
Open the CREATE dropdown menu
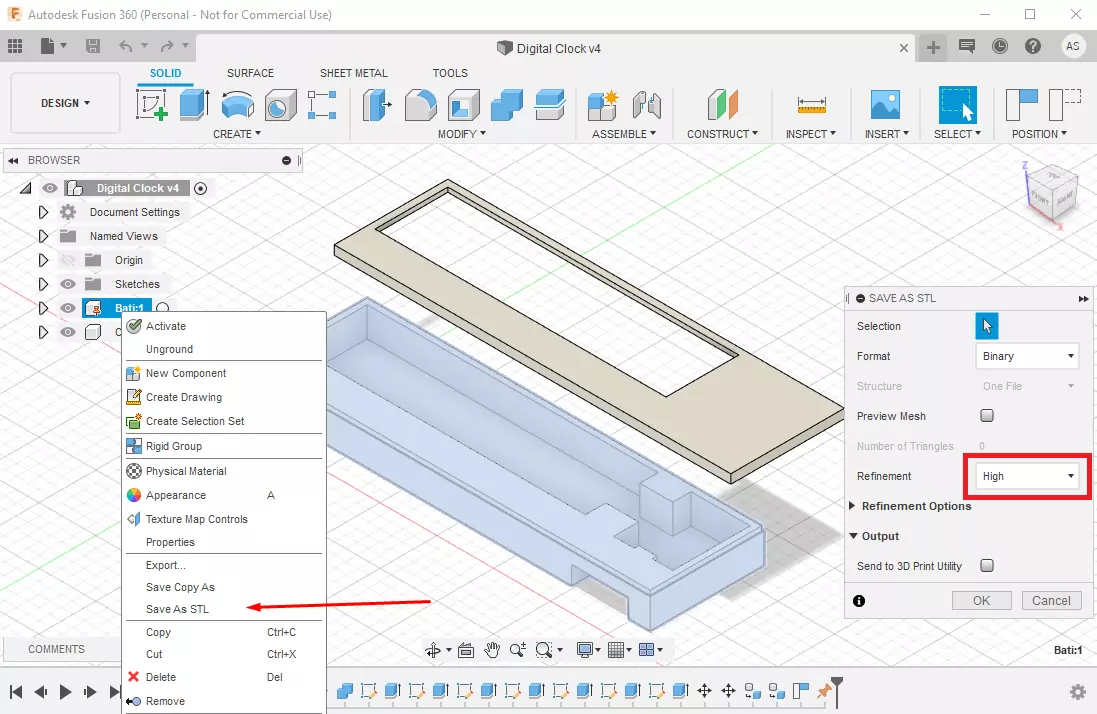pos(237,134)
